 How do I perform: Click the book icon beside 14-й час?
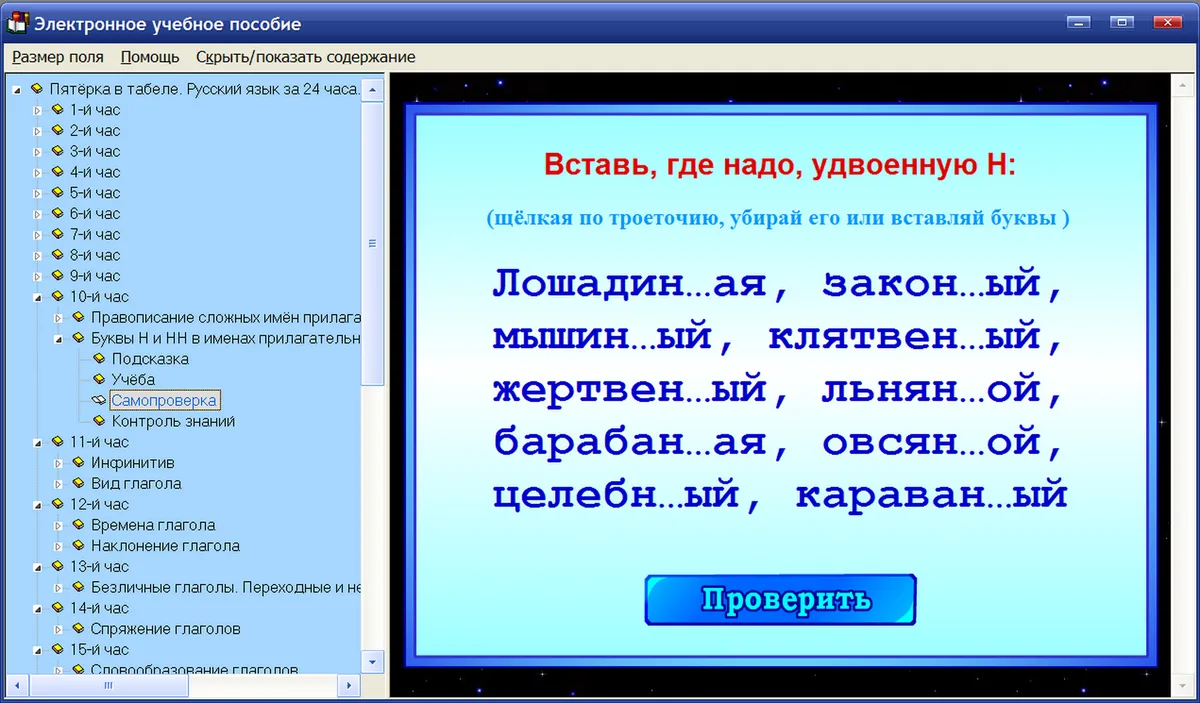pyautogui.click(x=57, y=608)
